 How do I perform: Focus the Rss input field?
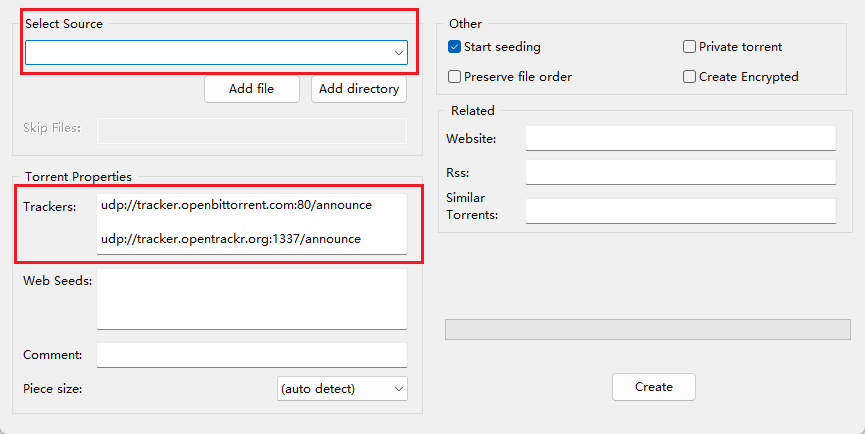(x=680, y=173)
